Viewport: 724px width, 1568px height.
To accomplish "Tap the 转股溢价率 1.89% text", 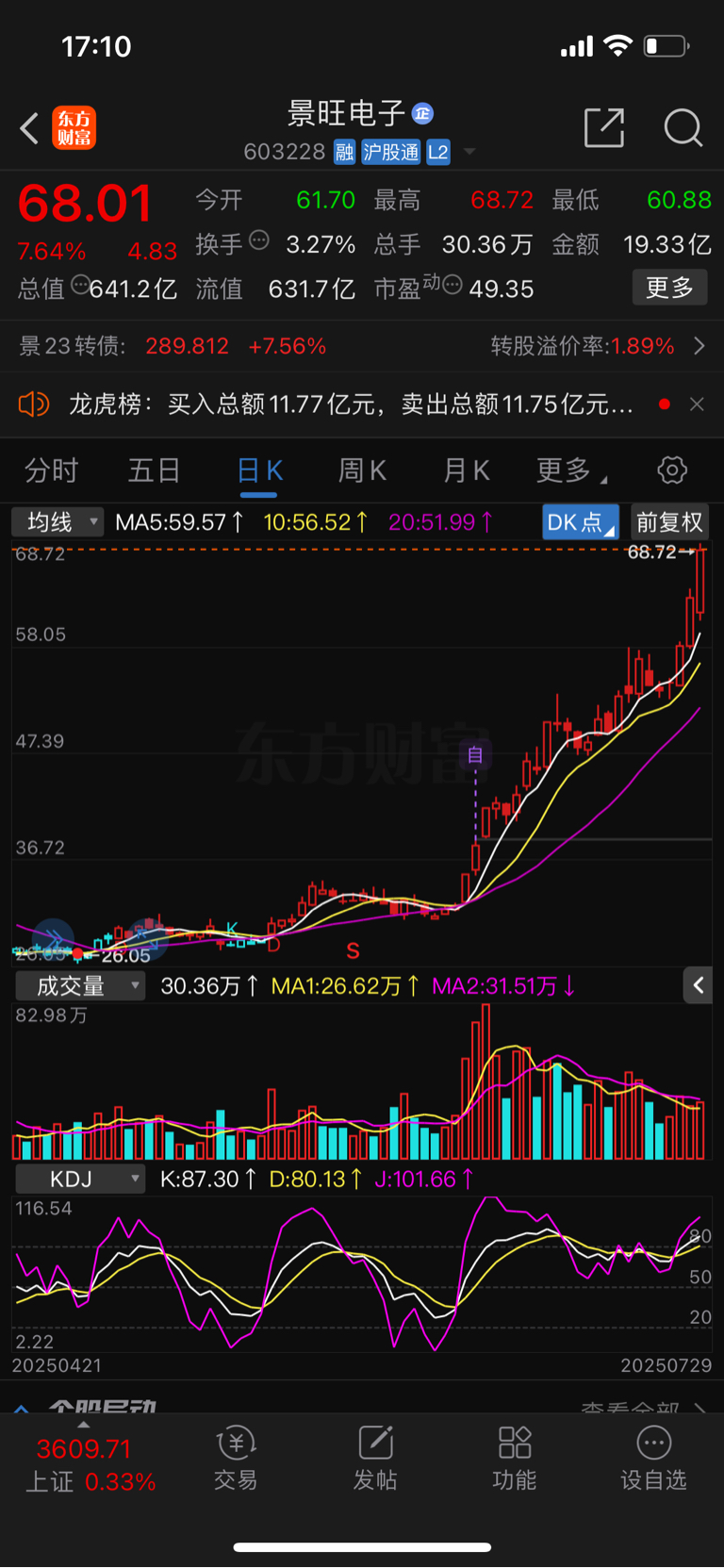I will (583, 346).
